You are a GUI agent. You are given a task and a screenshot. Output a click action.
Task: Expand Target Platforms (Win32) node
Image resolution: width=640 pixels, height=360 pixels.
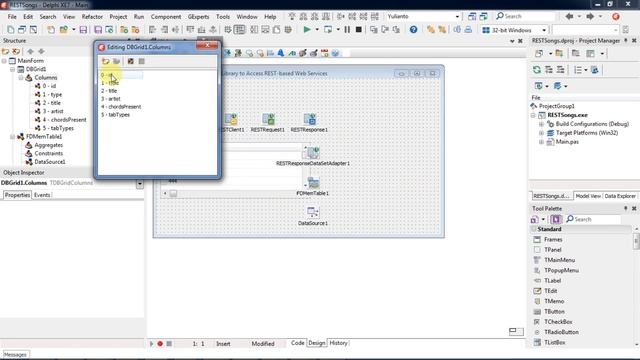tap(542, 133)
